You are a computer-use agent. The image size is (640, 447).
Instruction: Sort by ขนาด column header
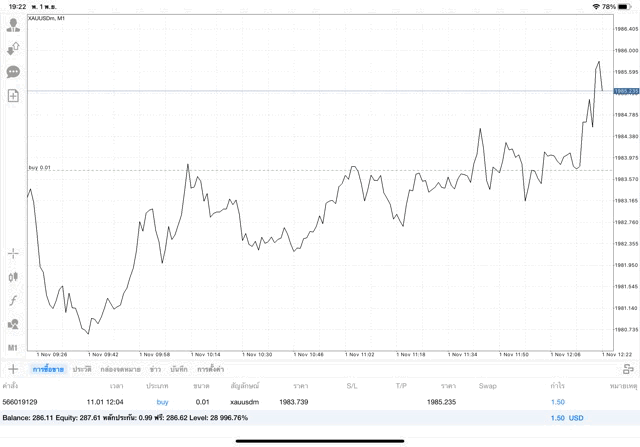click(201, 386)
